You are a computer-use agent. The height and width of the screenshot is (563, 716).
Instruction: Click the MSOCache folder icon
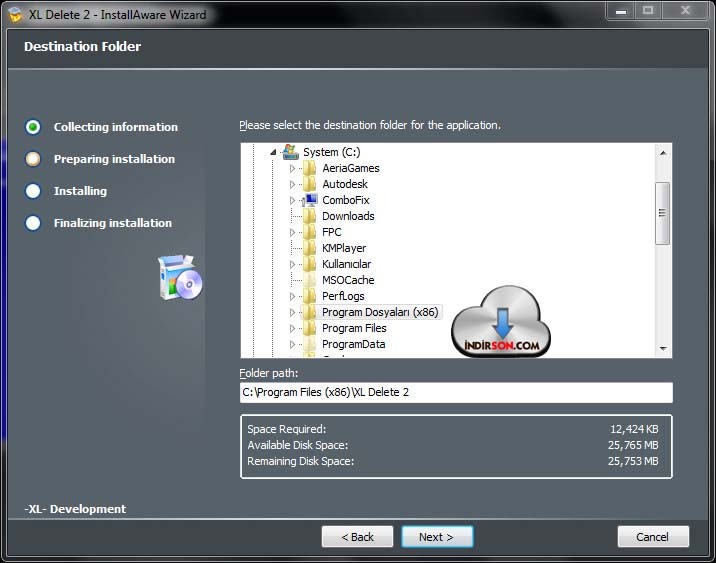point(310,280)
